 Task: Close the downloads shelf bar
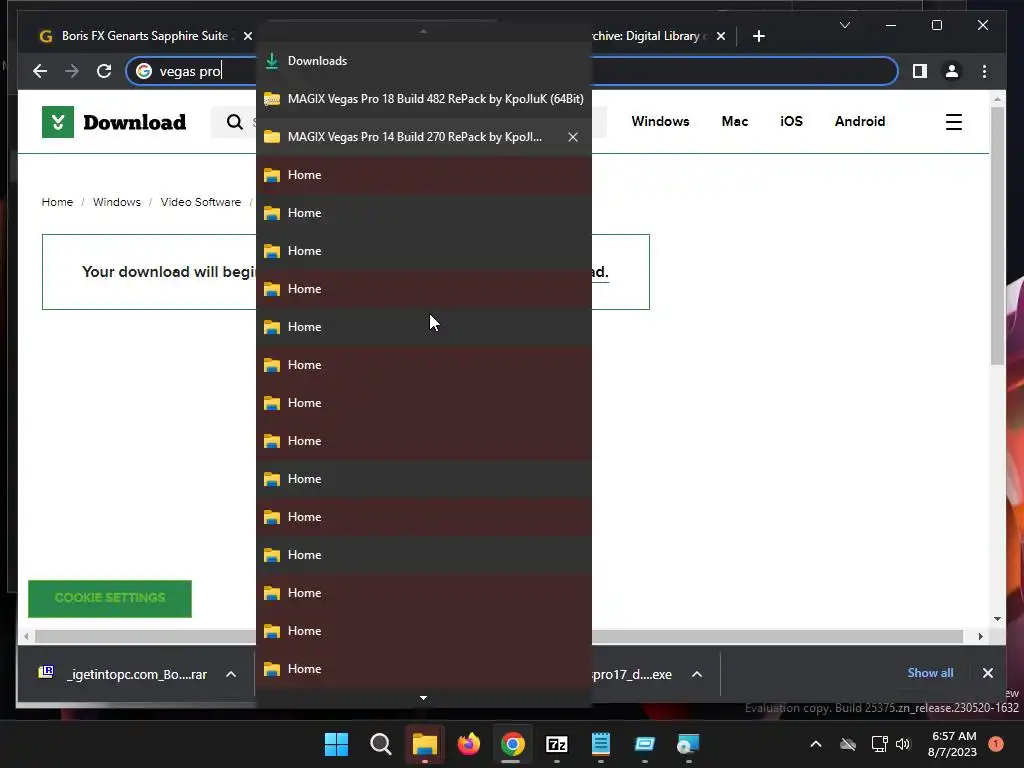click(x=987, y=673)
